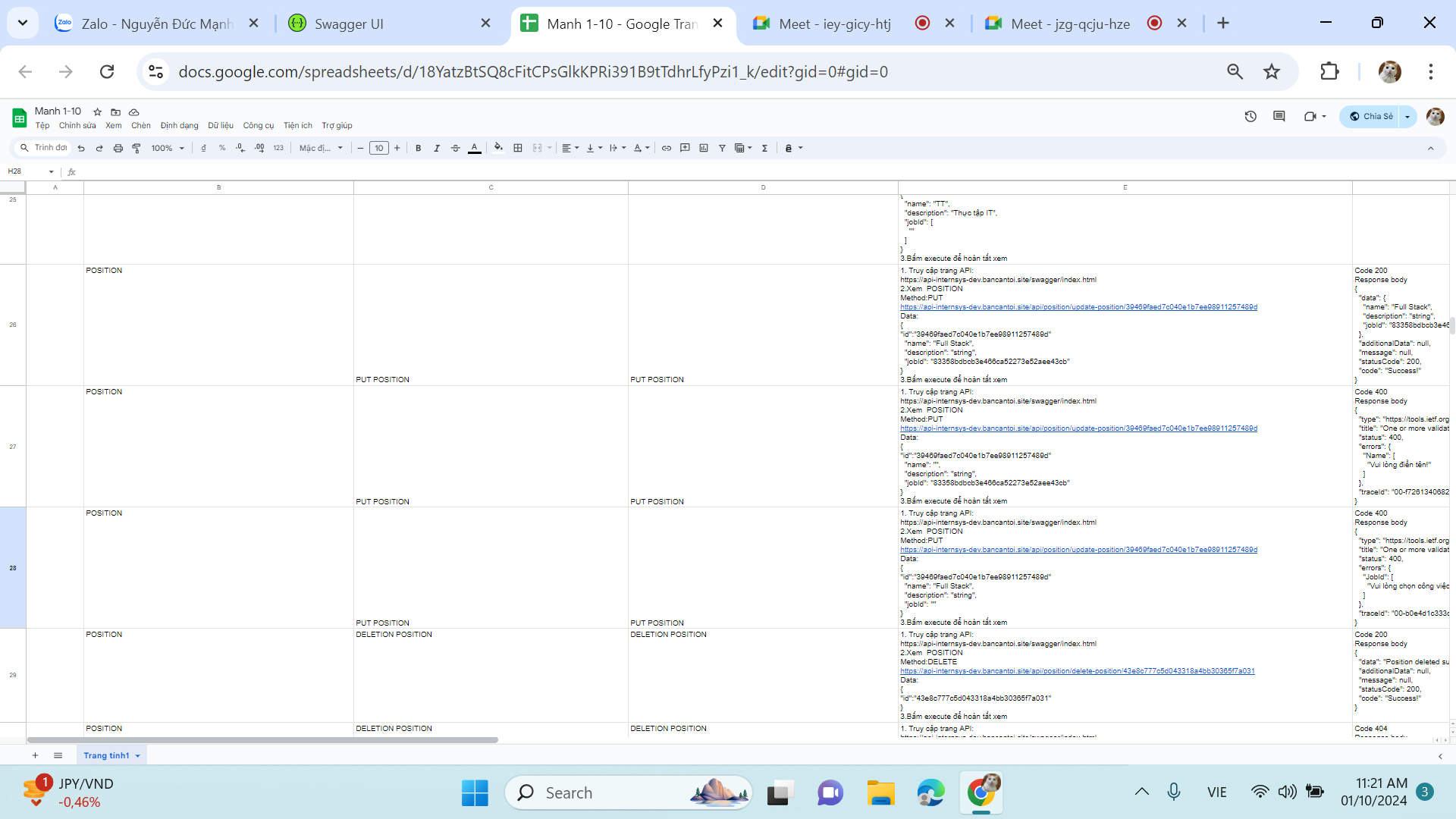
Task: Toggle italic formatting
Action: [437, 148]
